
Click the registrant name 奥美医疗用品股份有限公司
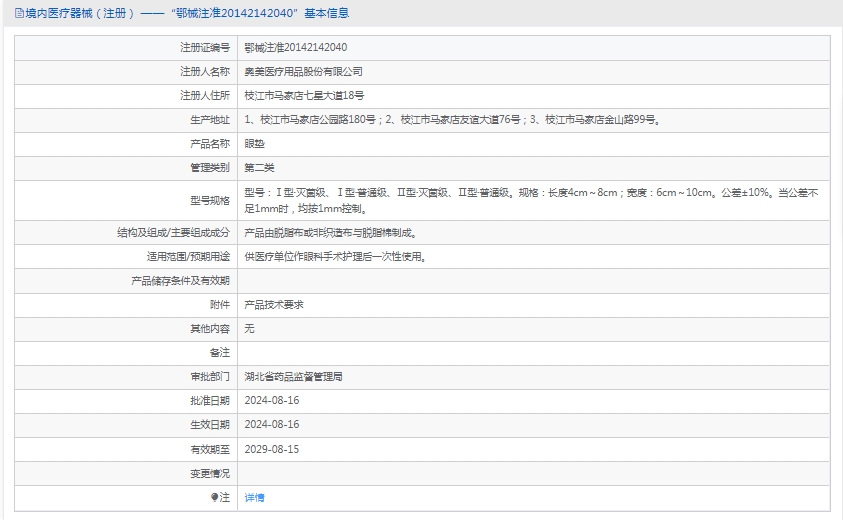pyautogui.click(x=304, y=72)
